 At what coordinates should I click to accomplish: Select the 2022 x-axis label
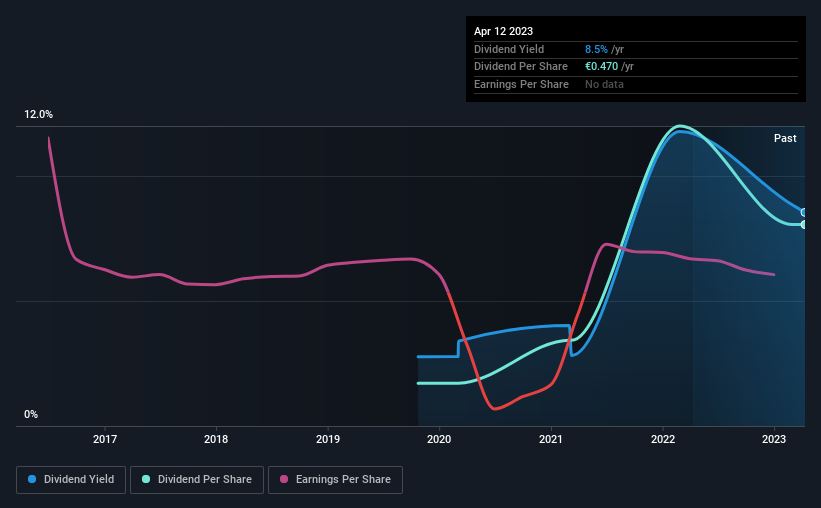pyautogui.click(x=663, y=439)
